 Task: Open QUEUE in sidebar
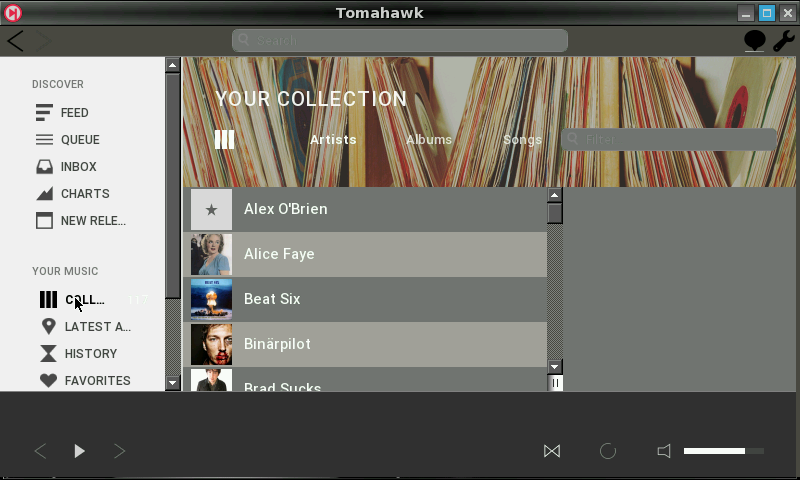[80, 140]
